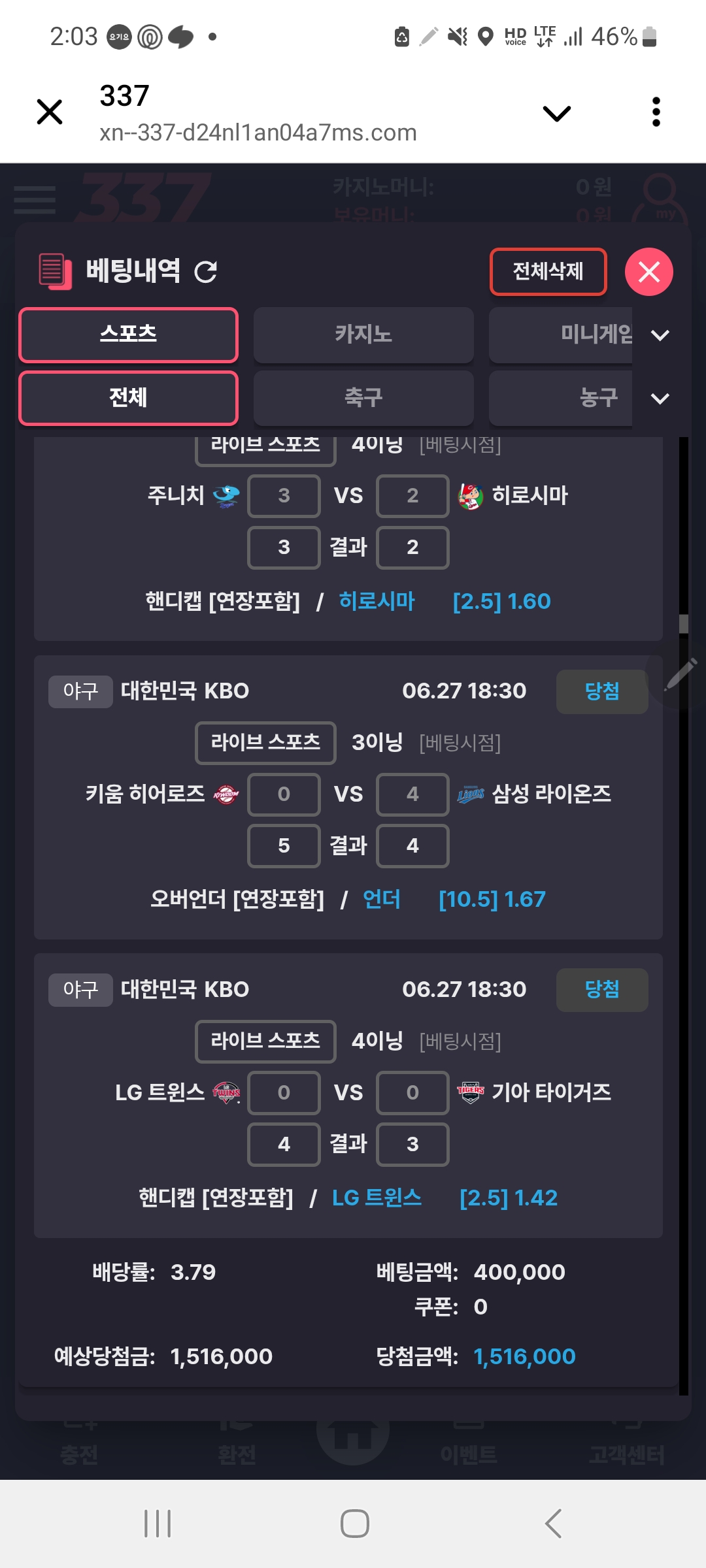Tap the LG 트윈스 team logo

pos(226,1092)
